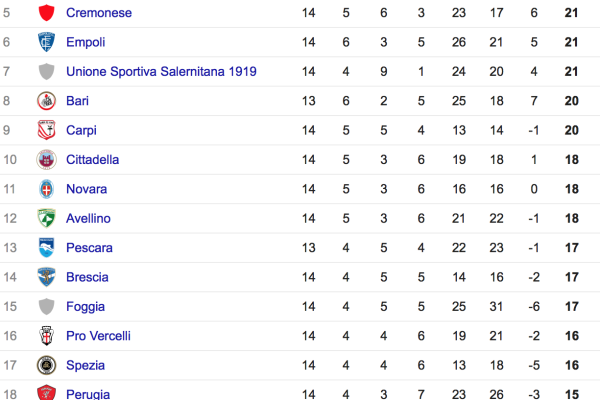The image size is (600, 400).
Task: Click the Novara club crest icon
Action: (x=45, y=189)
